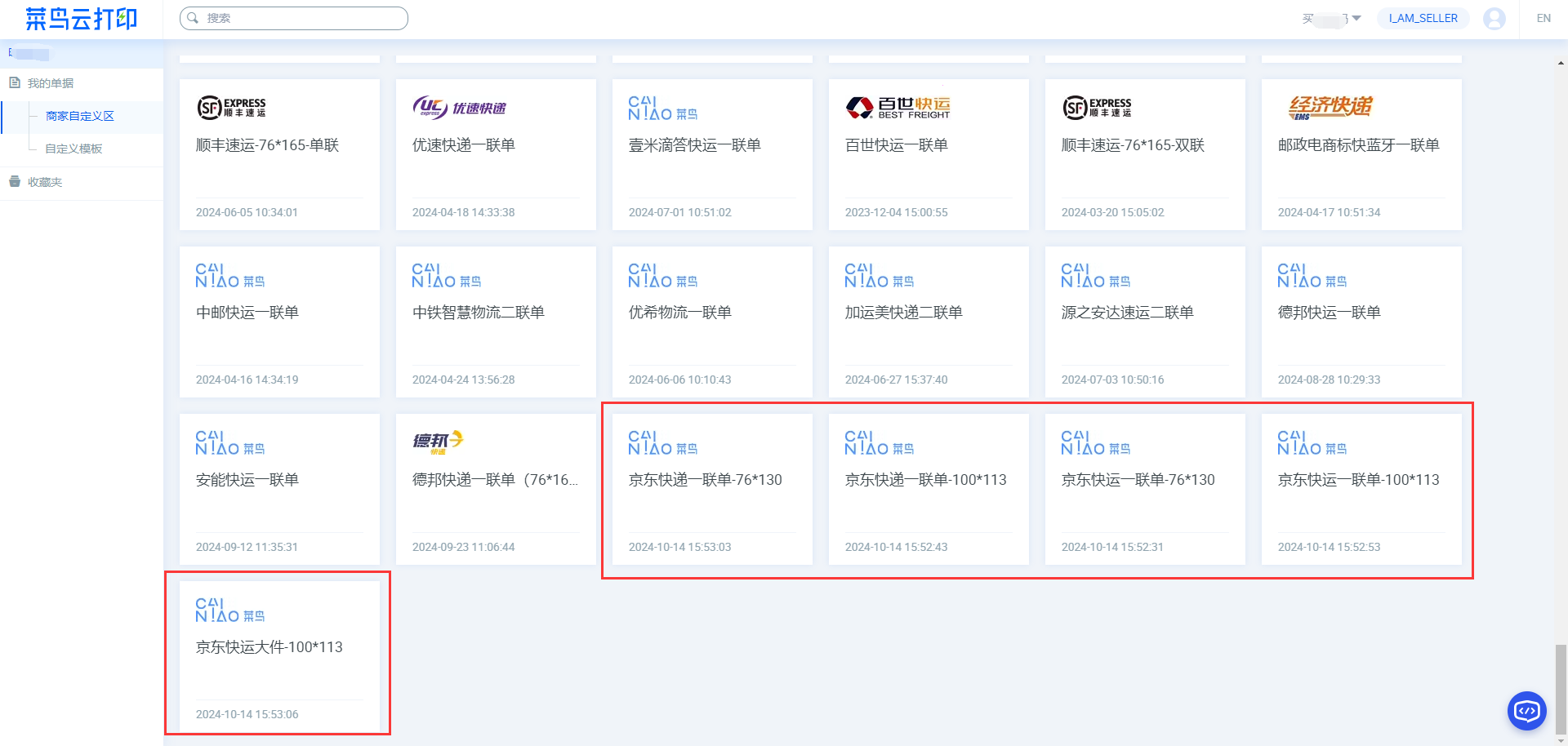Click Cainiao logo on 中铁智慧物流 card
Screen dimensions: 1568x746
click(x=446, y=276)
